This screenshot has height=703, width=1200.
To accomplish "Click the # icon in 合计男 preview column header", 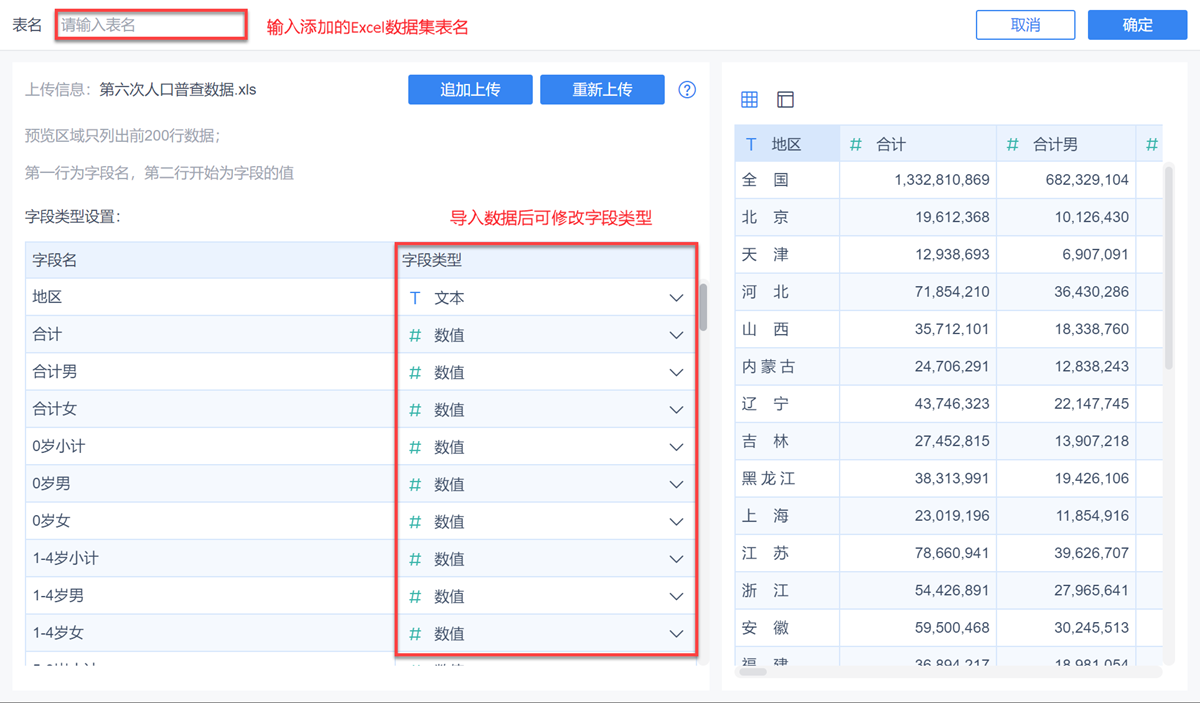I will click(x=1012, y=144).
